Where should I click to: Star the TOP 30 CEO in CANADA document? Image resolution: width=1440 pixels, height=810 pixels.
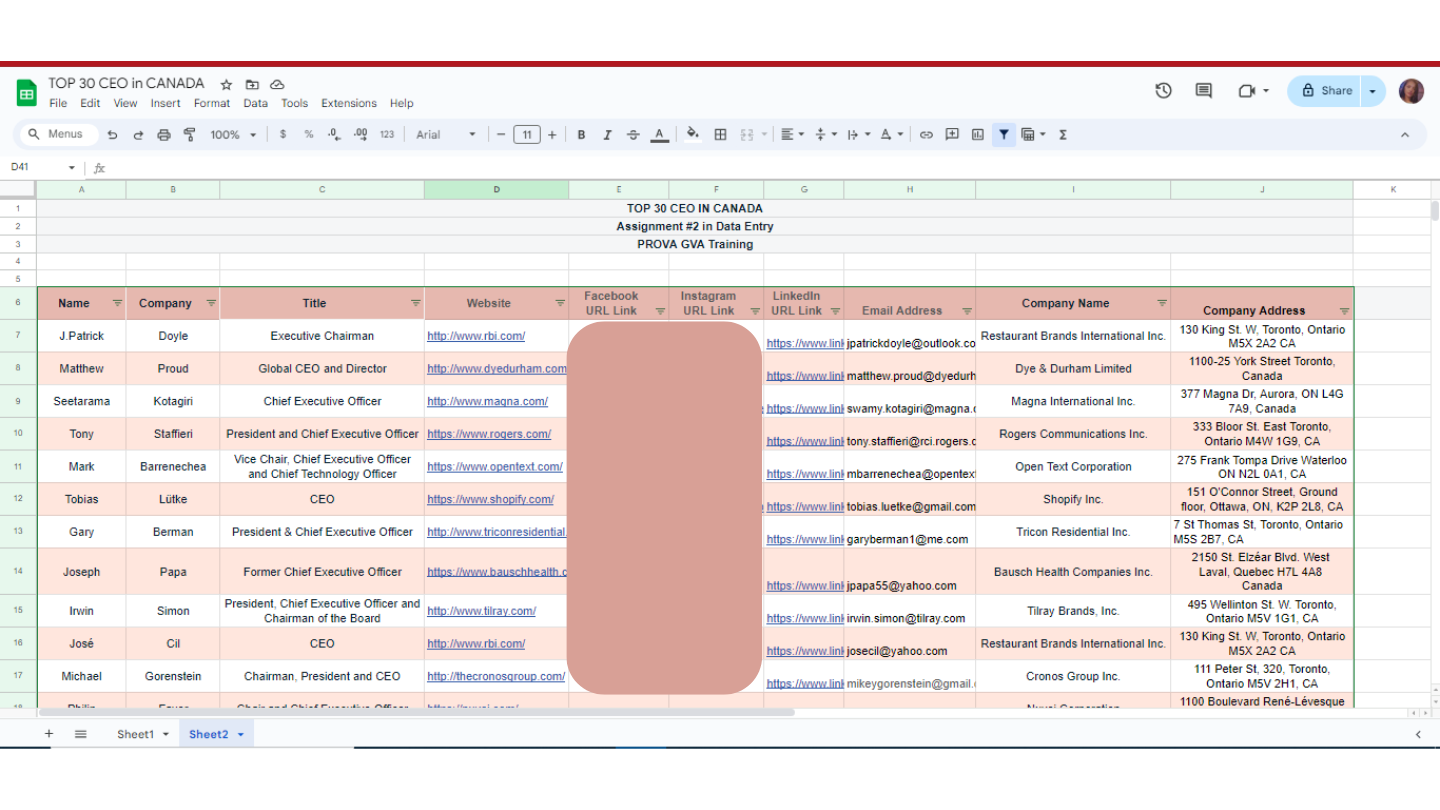pos(227,84)
